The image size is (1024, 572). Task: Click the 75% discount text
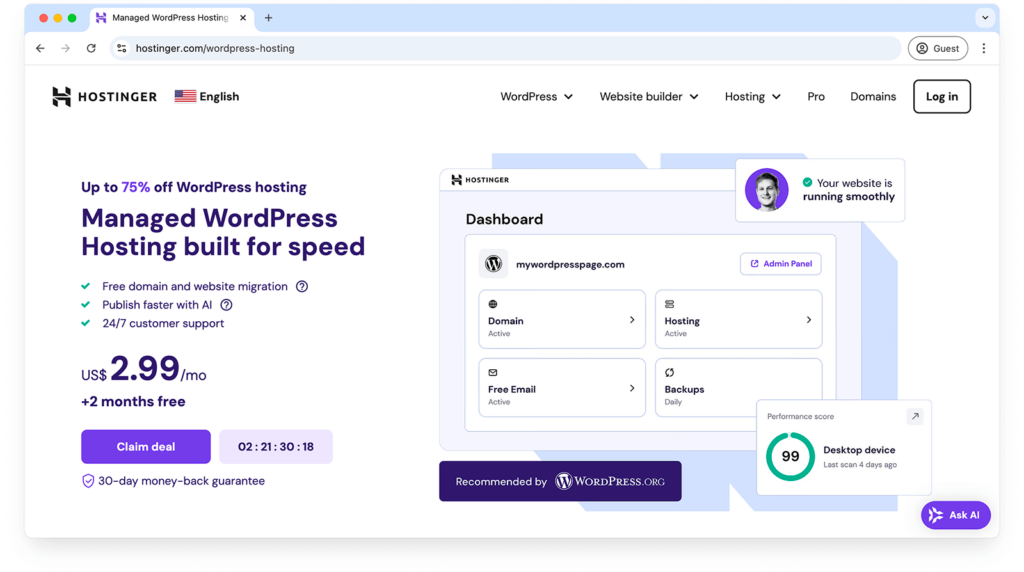click(x=136, y=187)
